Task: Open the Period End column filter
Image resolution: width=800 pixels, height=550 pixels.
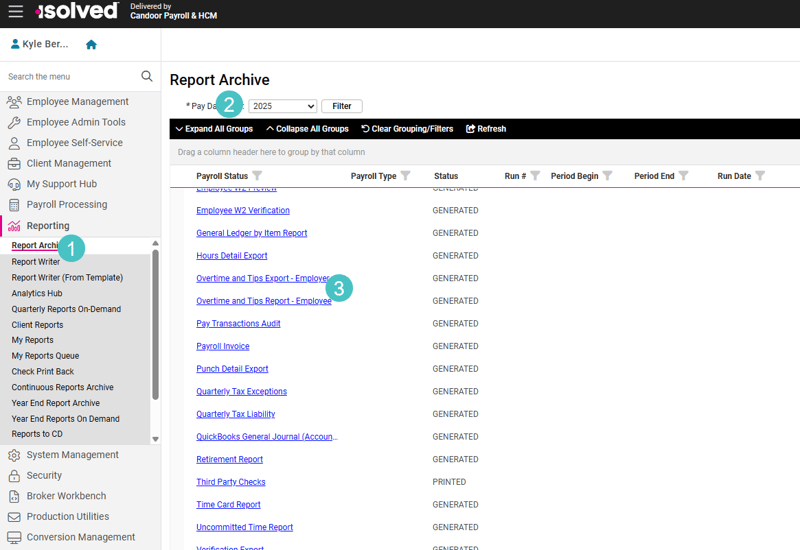Action: point(684,176)
